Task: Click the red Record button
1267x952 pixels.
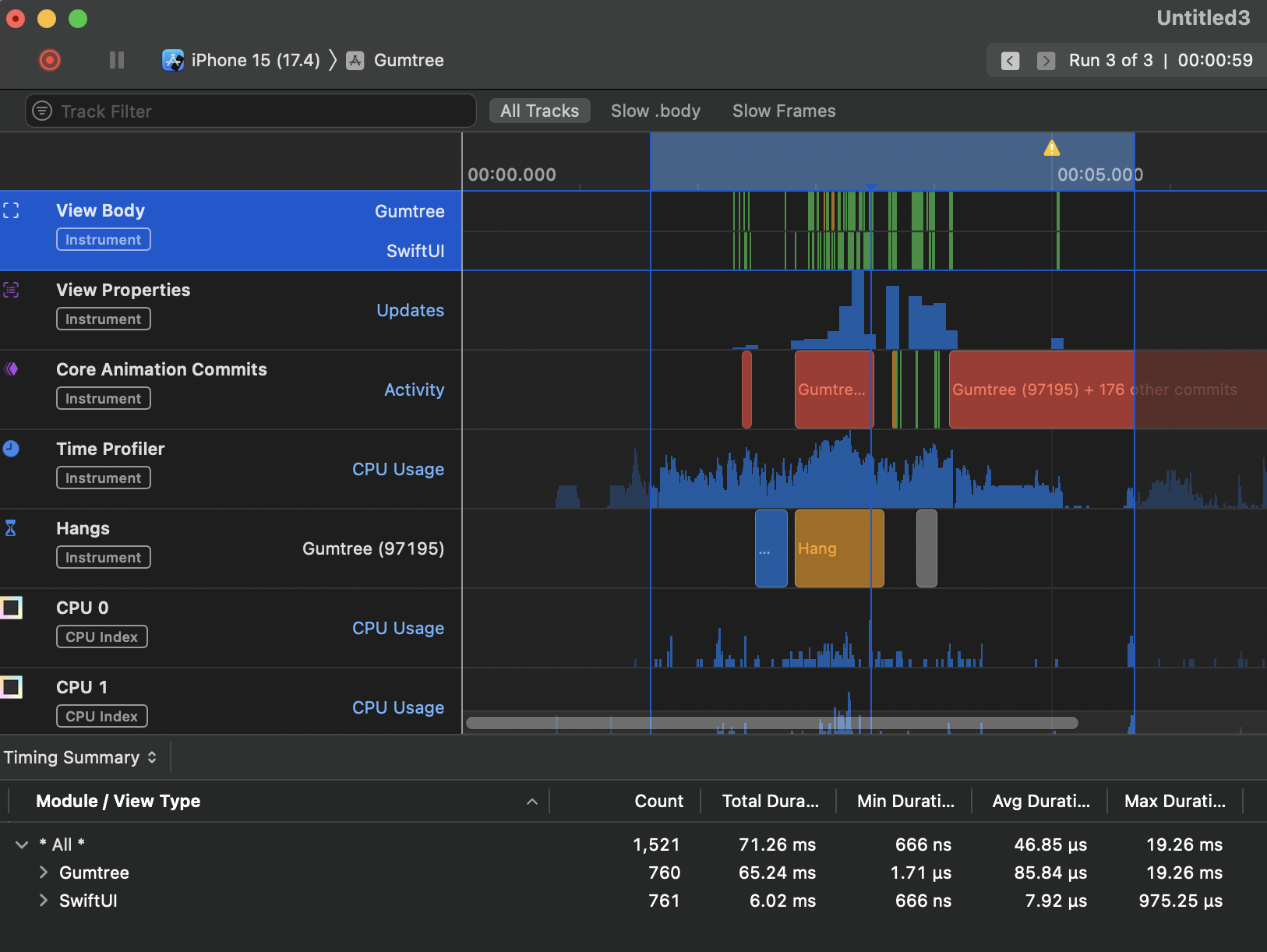Action: pyautogui.click(x=50, y=60)
